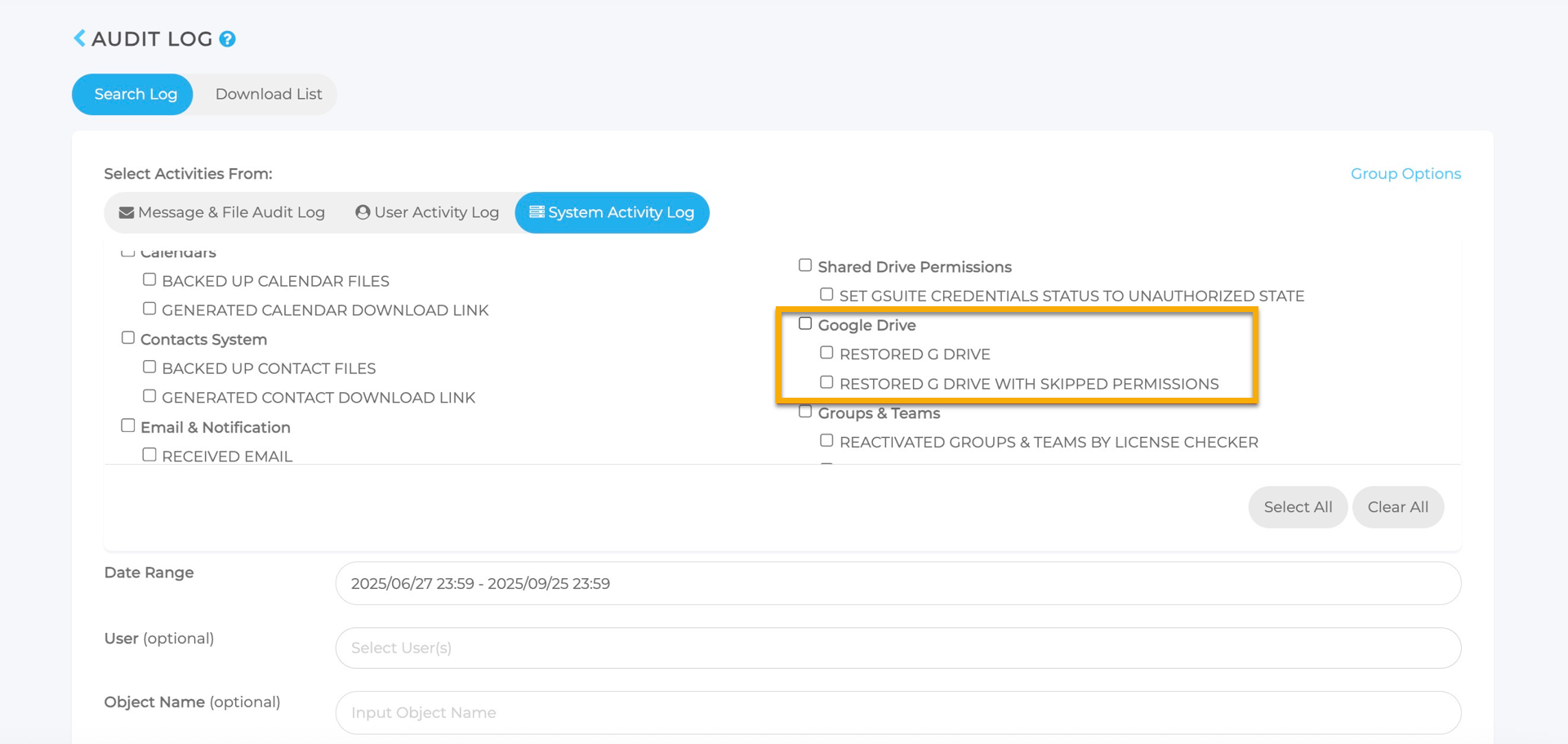Viewport: 1568px width, 744px height.
Task: Check the Google Drive category checkbox
Action: [805, 324]
